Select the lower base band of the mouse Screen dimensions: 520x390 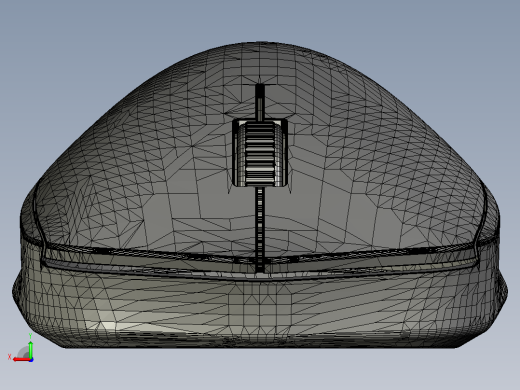[x=260, y=310]
